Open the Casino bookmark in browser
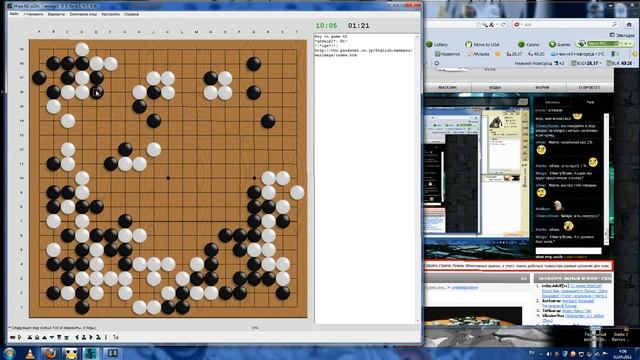The height and width of the screenshot is (360, 640). pyautogui.click(x=529, y=44)
